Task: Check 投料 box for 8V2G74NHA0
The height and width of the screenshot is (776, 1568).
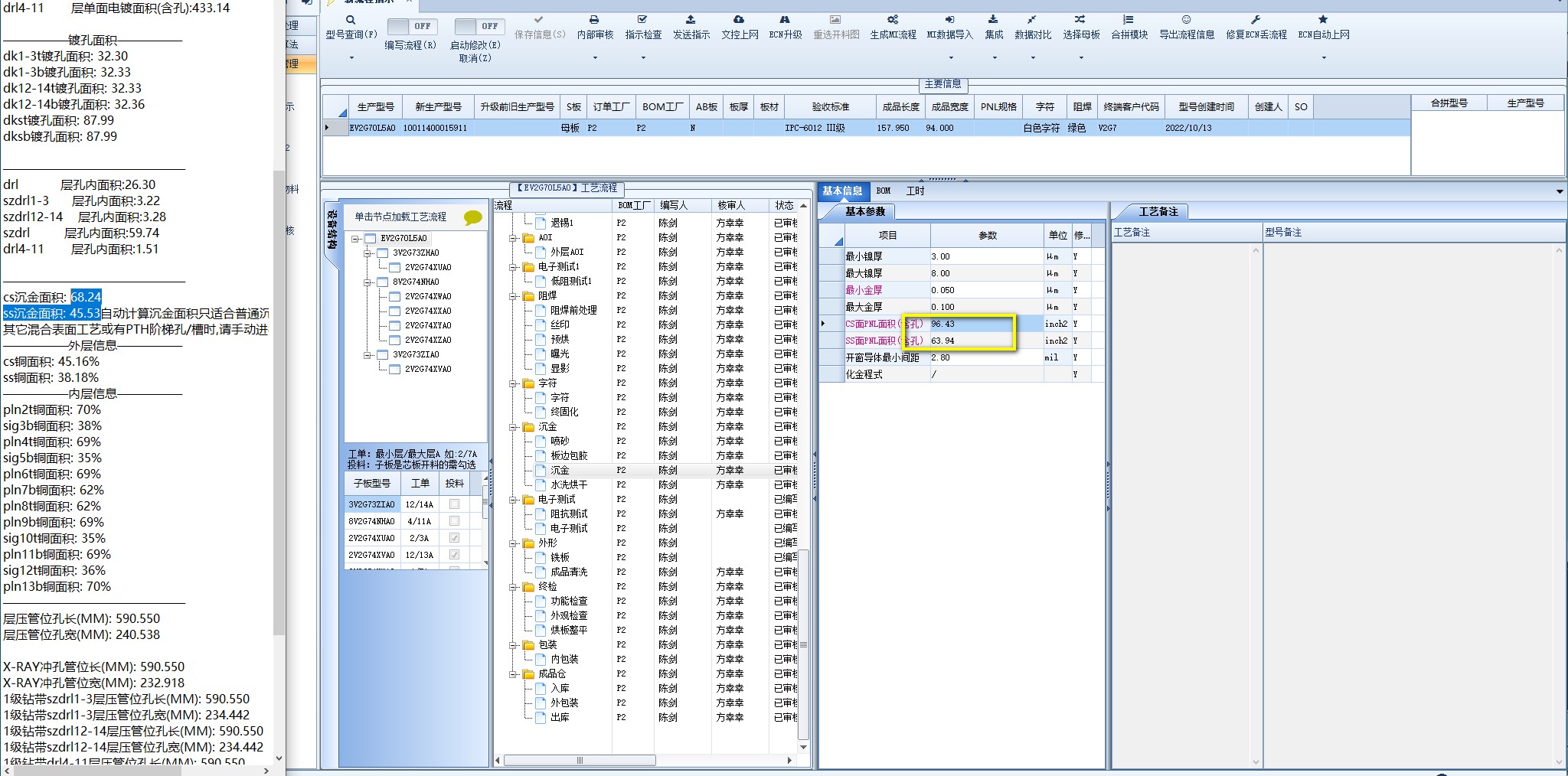Action: tap(455, 521)
